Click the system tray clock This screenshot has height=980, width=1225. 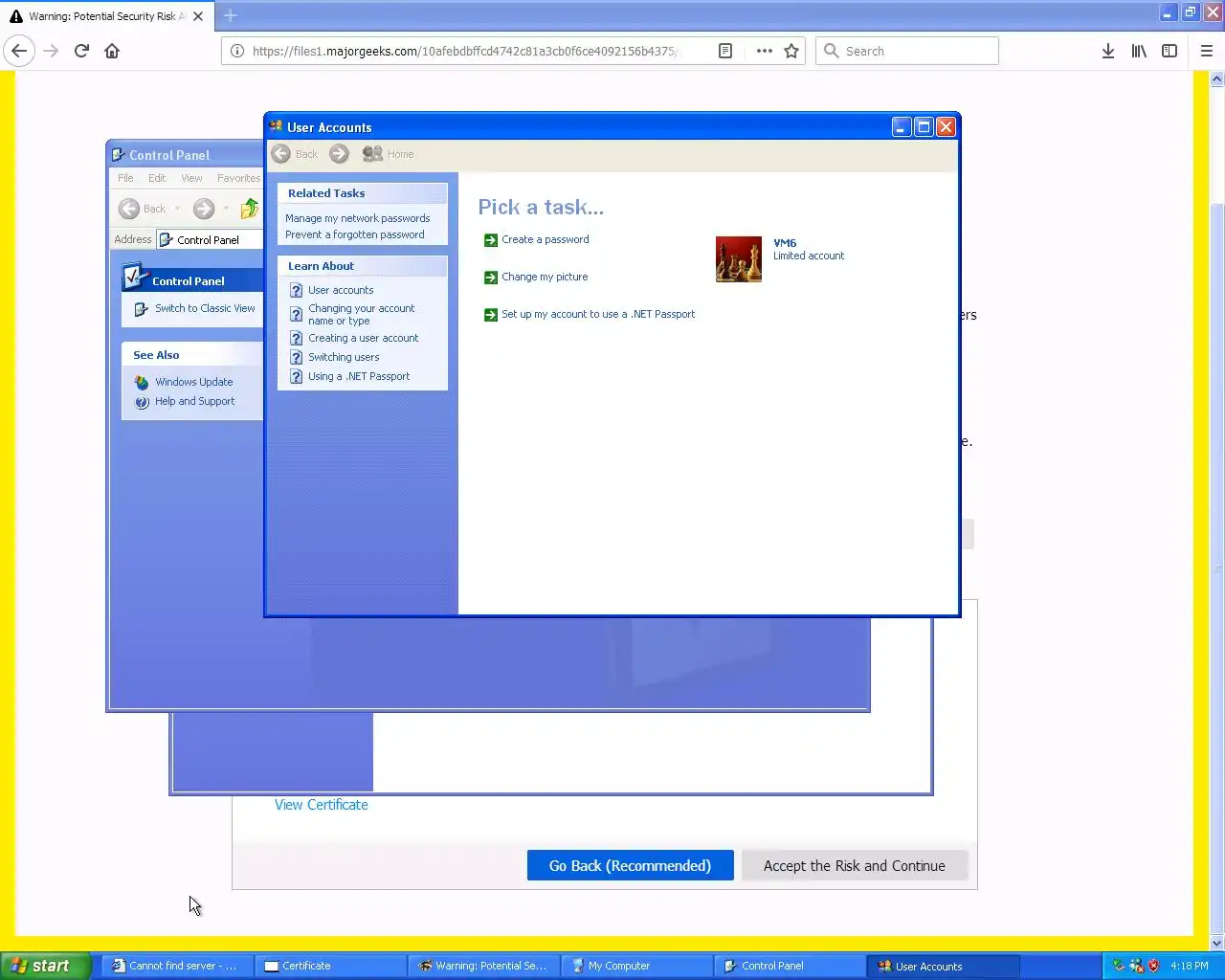pyautogui.click(x=1189, y=966)
